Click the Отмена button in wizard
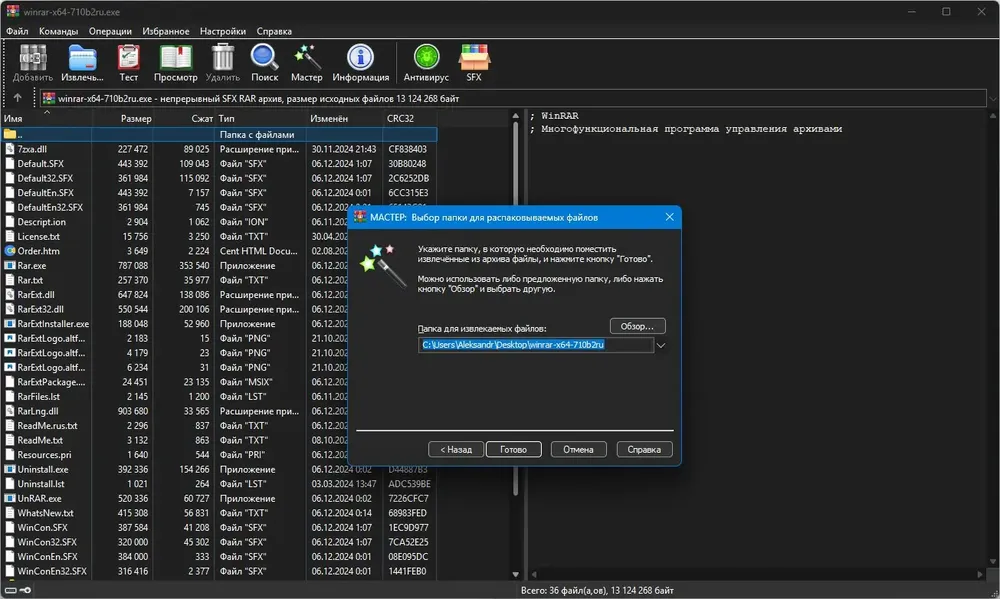The width and height of the screenshot is (1000, 599). (578, 449)
